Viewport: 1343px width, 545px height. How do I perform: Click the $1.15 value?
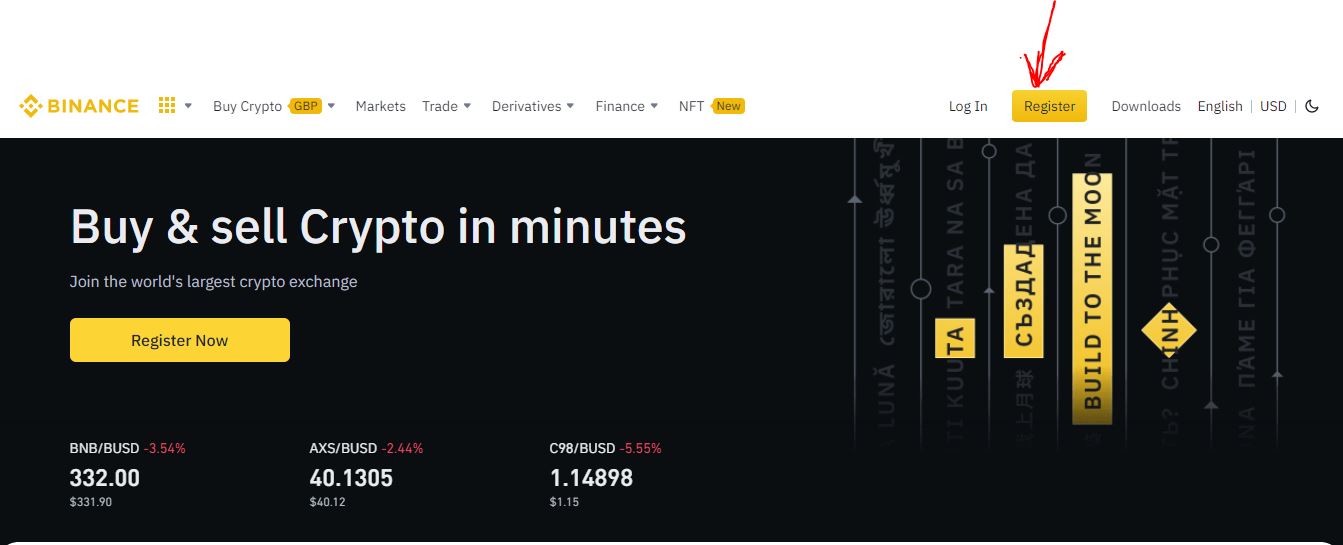[x=565, y=502]
